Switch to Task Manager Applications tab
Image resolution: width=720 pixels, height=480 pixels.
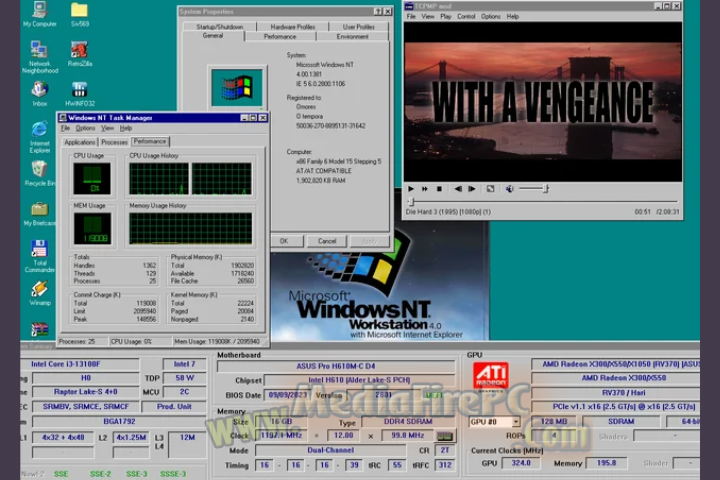(x=80, y=142)
